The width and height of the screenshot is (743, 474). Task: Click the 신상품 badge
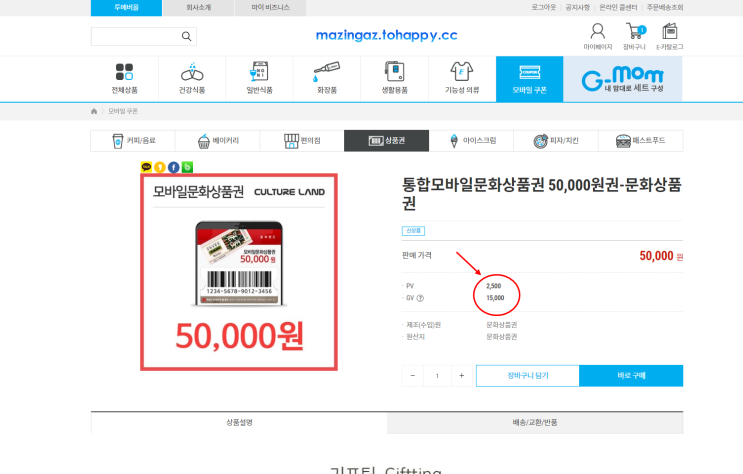click(413, 231)
